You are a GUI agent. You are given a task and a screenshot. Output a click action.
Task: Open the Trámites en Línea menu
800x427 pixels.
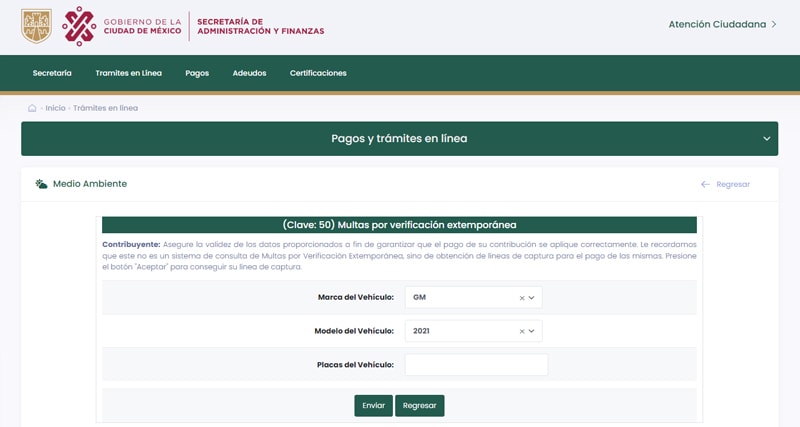[128, 73]
